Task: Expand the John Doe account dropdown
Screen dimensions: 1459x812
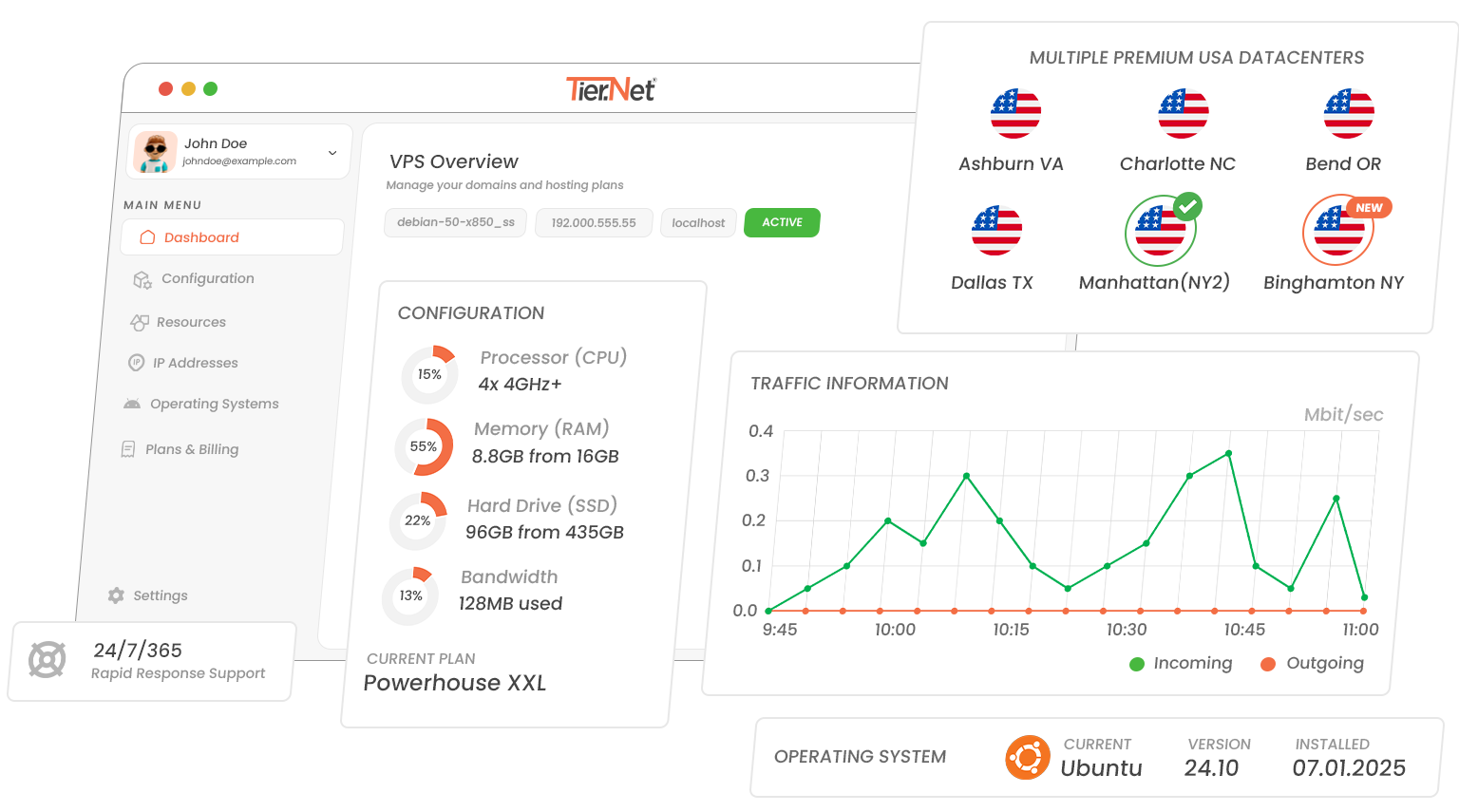Action: [332, 152]
